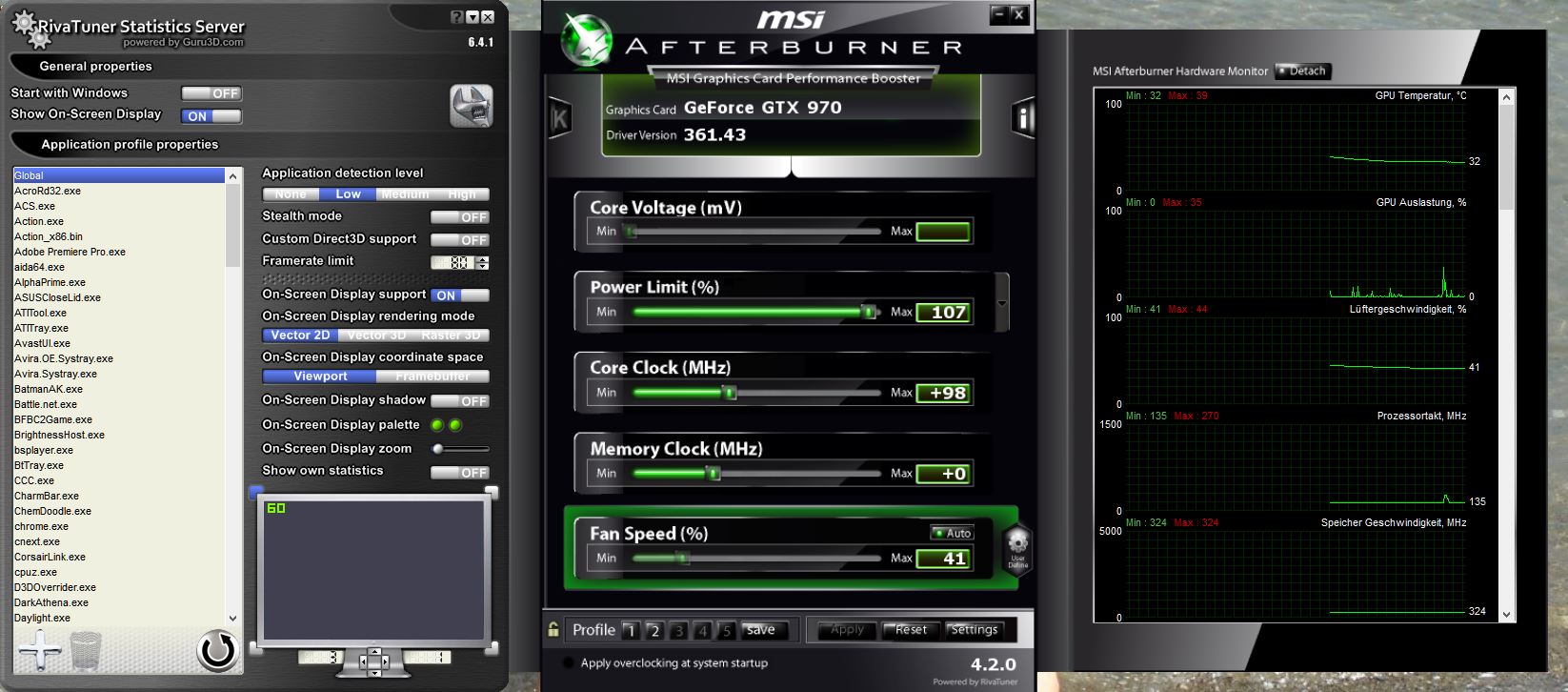1568x692 pixels.
Task: Click the OSD position right arrow
Action: (x=384, y=661)
